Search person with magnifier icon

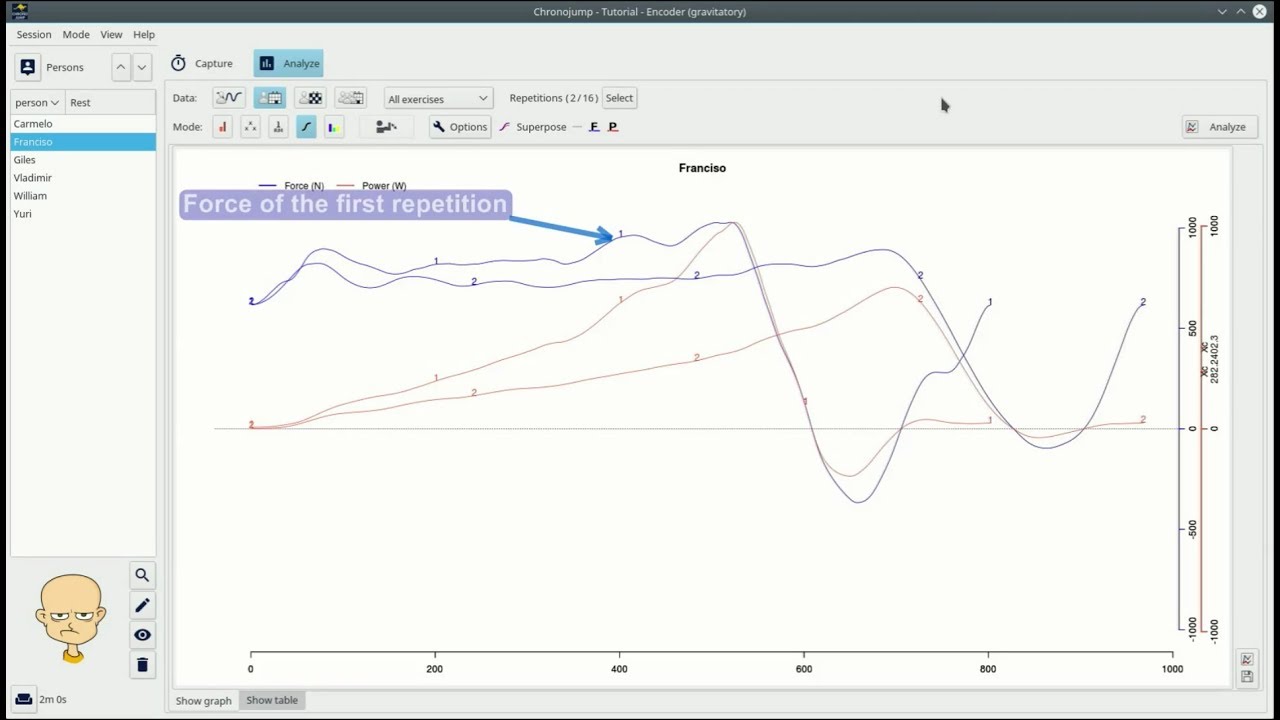pos(142,575)
